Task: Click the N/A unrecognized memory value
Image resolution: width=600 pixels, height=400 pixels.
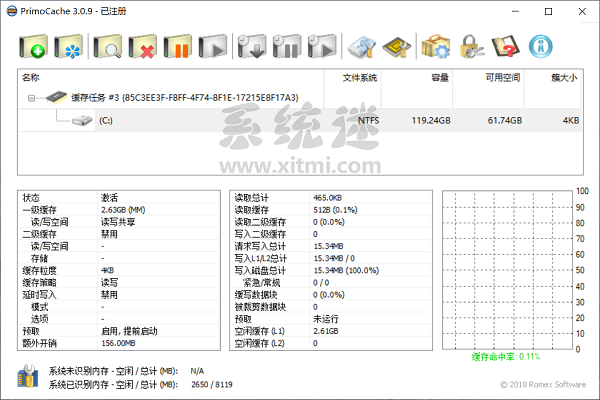Action: (197, 371)
